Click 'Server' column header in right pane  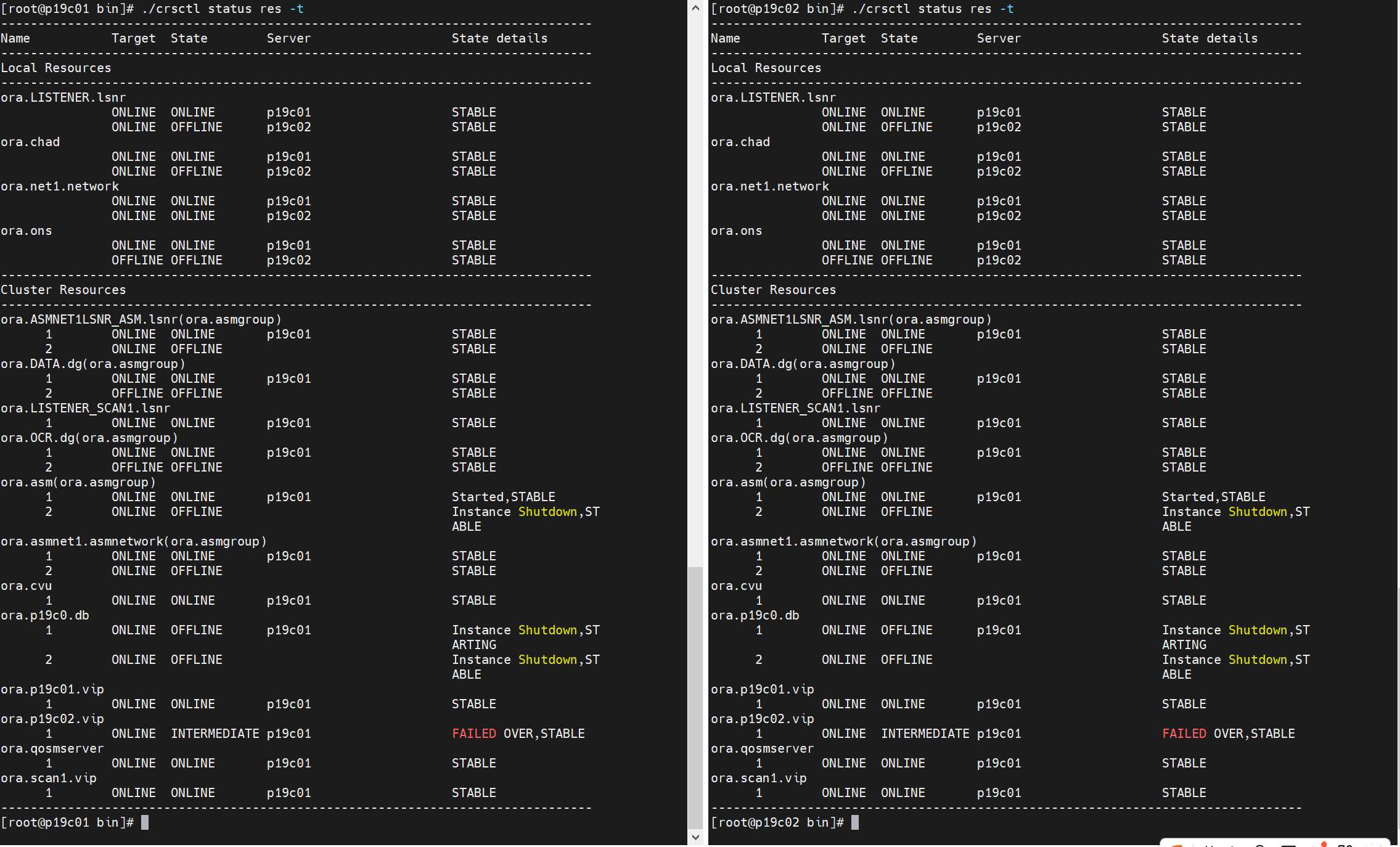(999, 38)
